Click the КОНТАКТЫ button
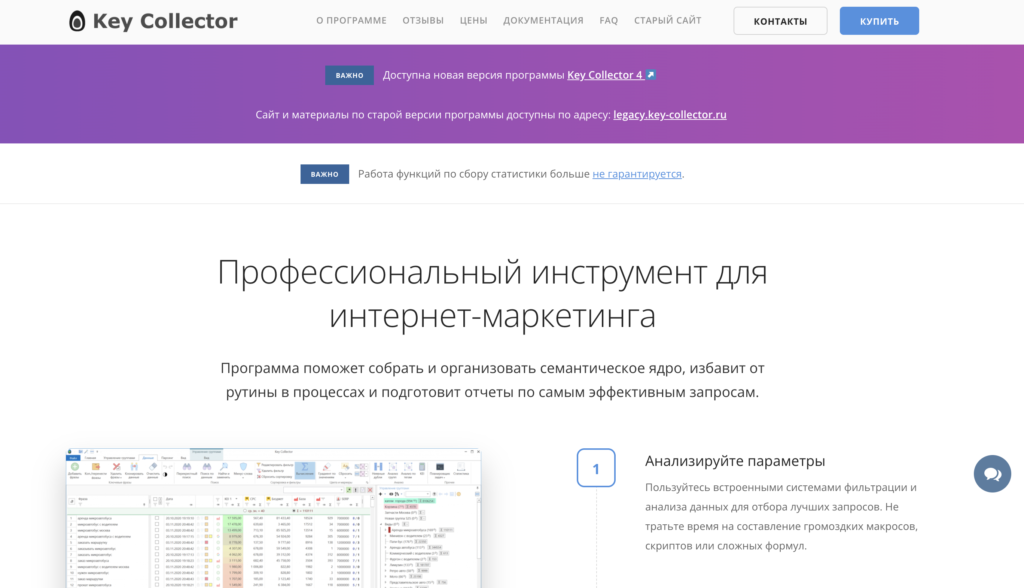The width and height of the screenshot is (1024, 588). coord(780,21)
